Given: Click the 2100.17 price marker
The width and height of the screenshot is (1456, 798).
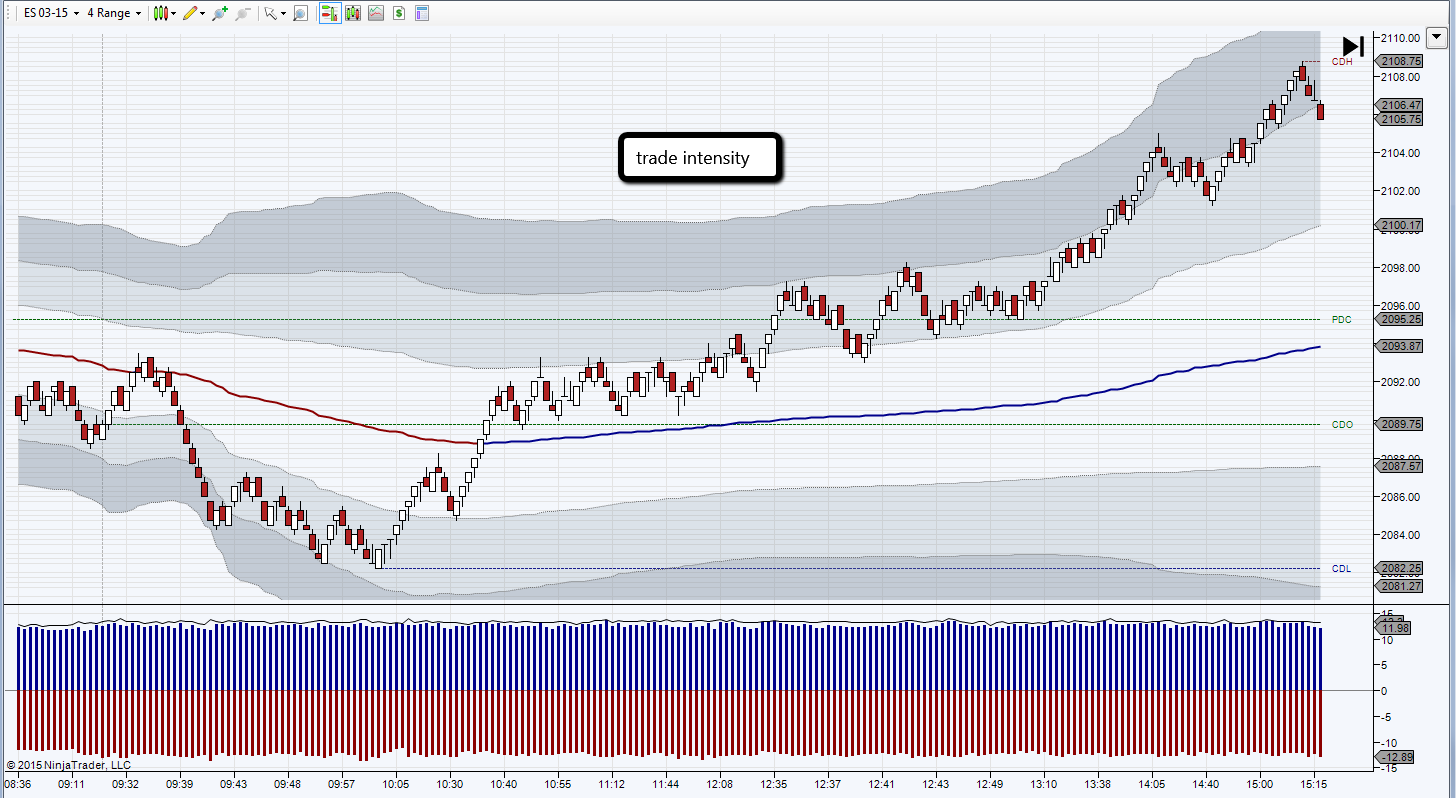Looking at the screenshot, I should tap(1400, 226).
